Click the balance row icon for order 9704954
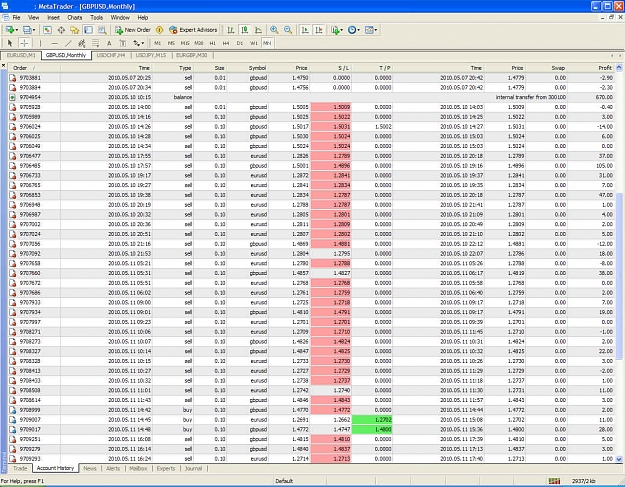 point(12,97)
